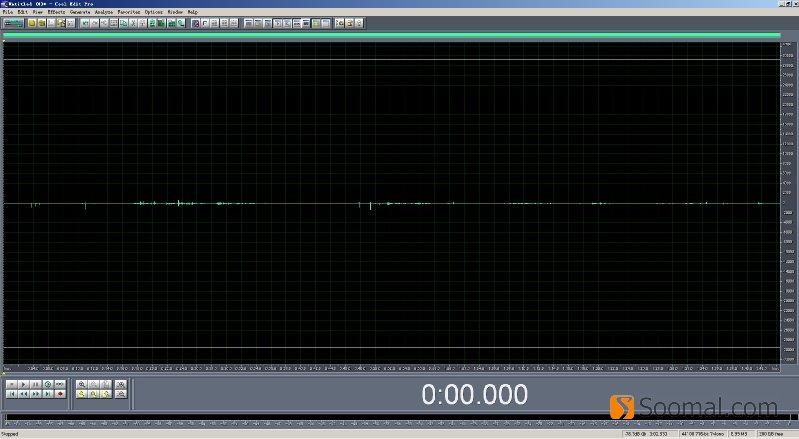Open the View menu
This screenshot has height=439, width=799.
pos(38,12)
